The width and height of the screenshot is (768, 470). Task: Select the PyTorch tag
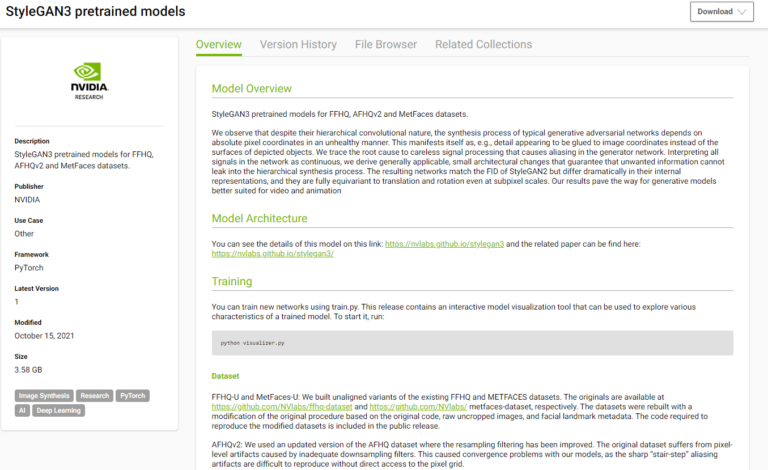click(x=132, y=396)
